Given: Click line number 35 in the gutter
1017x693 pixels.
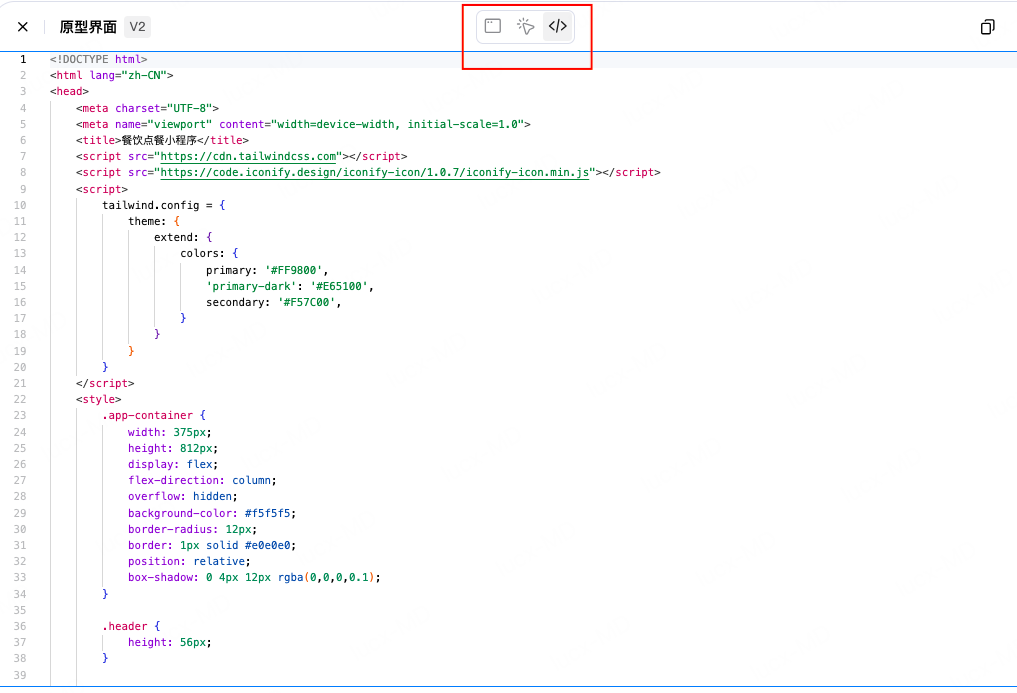Looking at the screenshot, I should [x=20, y=610].
